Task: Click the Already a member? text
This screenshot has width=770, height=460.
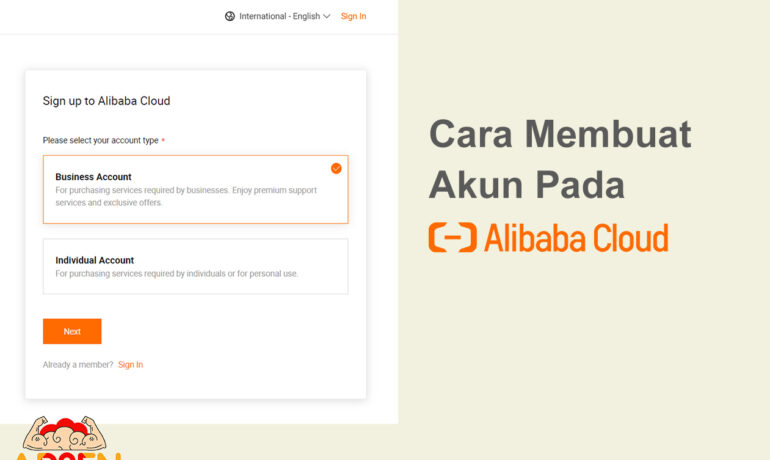Action: point(78,365)
